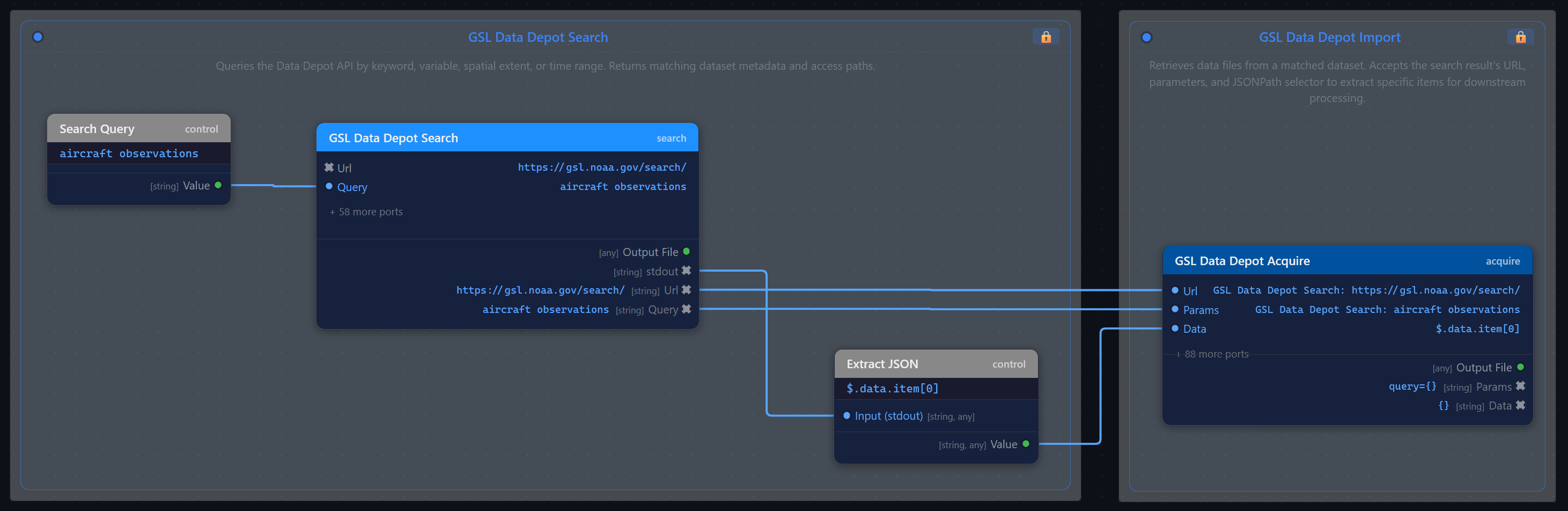Viewport: 1568px width, 511px height.
Task: Click Query value 'aircraft observations' on search input
Action: (623, 186)
